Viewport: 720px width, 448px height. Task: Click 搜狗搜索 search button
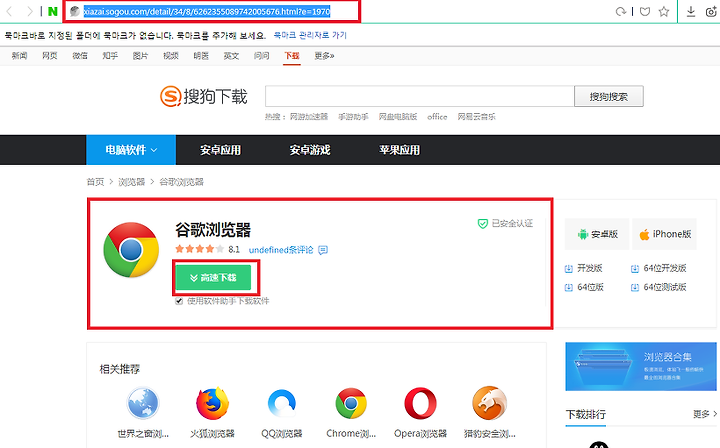click(x=609, y=96)
